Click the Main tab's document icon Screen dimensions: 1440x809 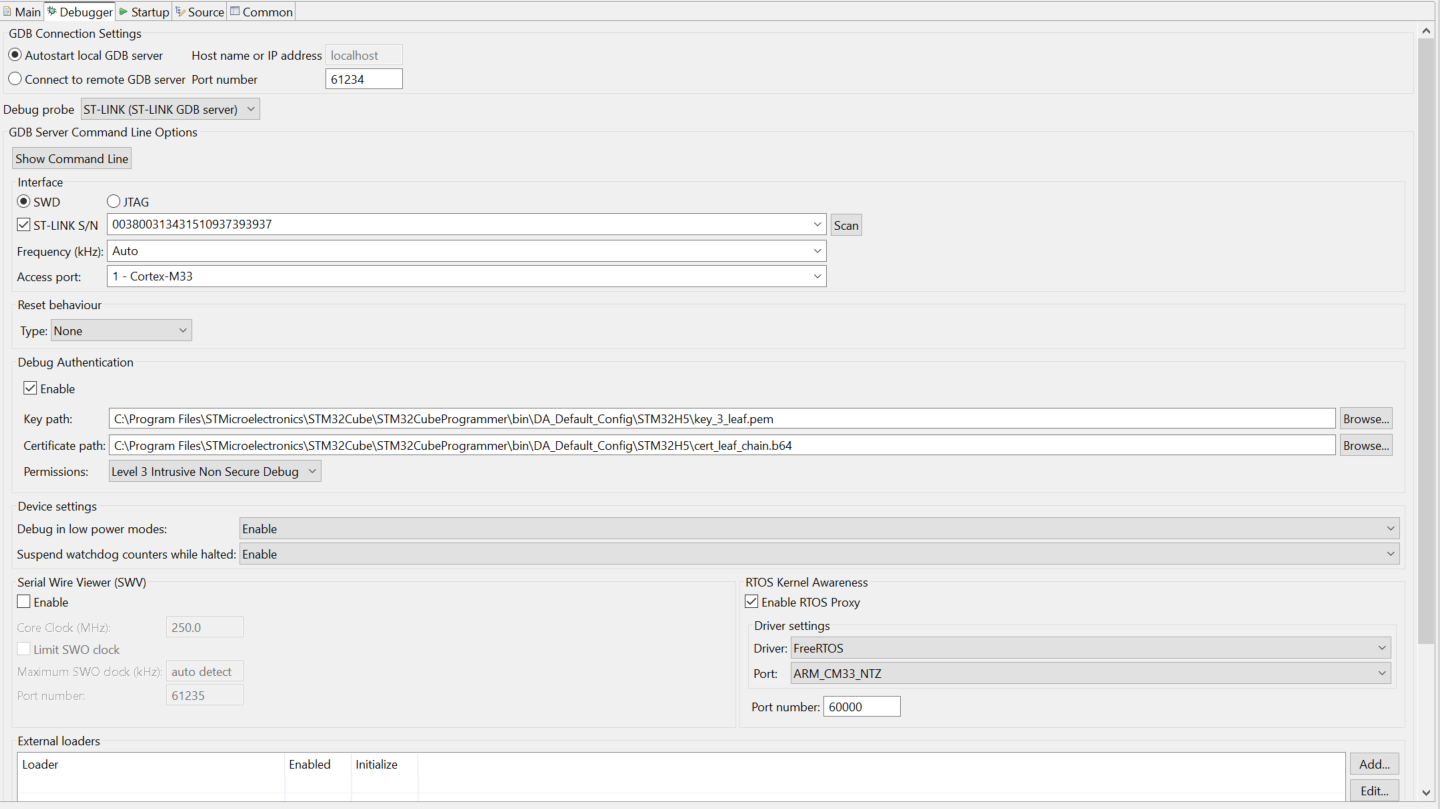[10, 11]
